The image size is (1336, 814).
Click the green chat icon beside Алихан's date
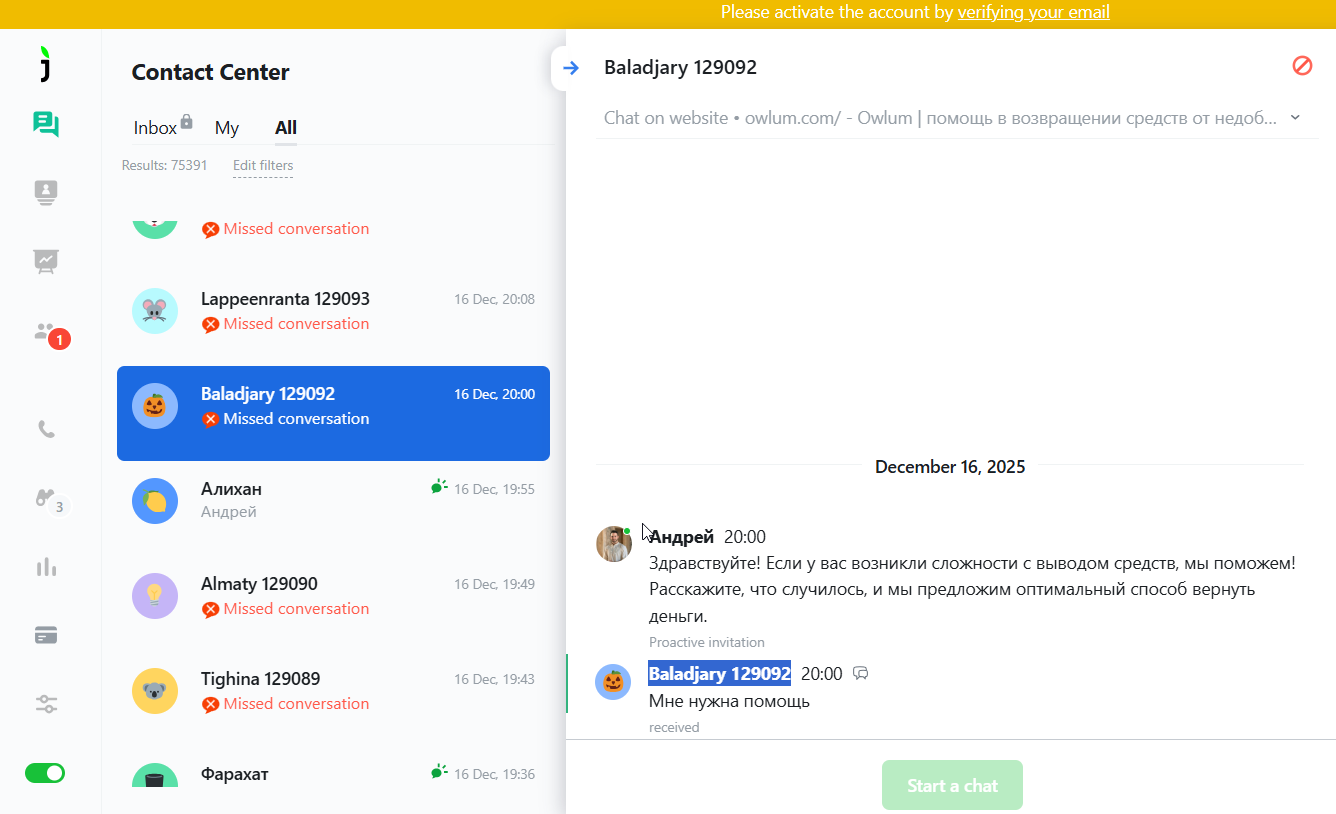tap(439, 487)
